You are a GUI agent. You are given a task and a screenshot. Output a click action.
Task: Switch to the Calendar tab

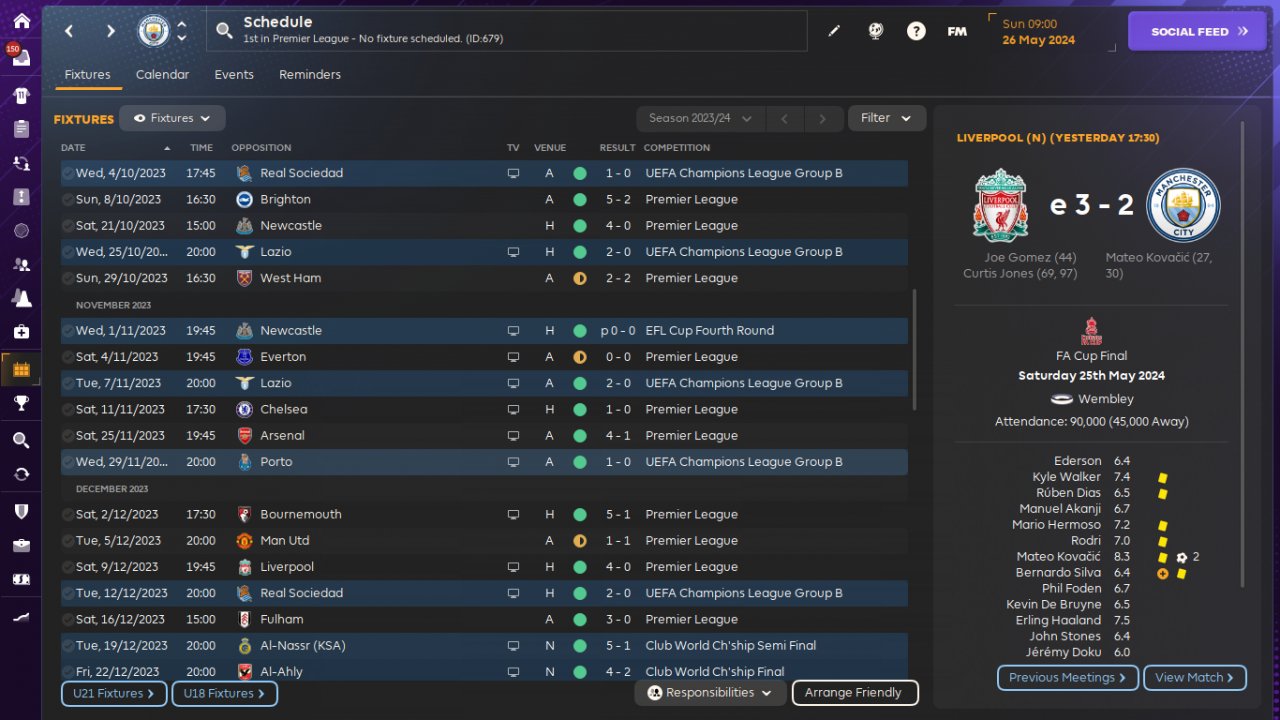(162, 75)
